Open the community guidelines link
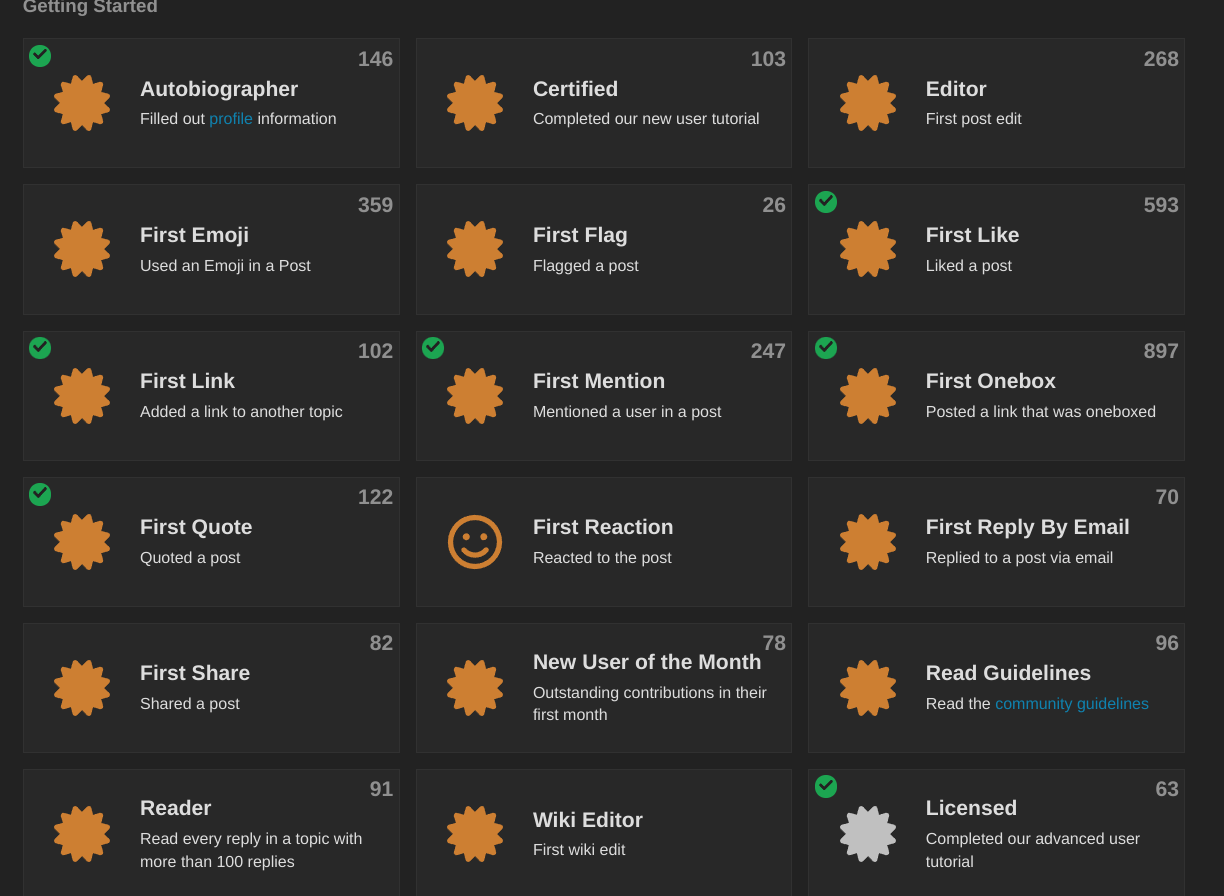The width and height of the screenshot is (1224, 896). point(1072,704)
